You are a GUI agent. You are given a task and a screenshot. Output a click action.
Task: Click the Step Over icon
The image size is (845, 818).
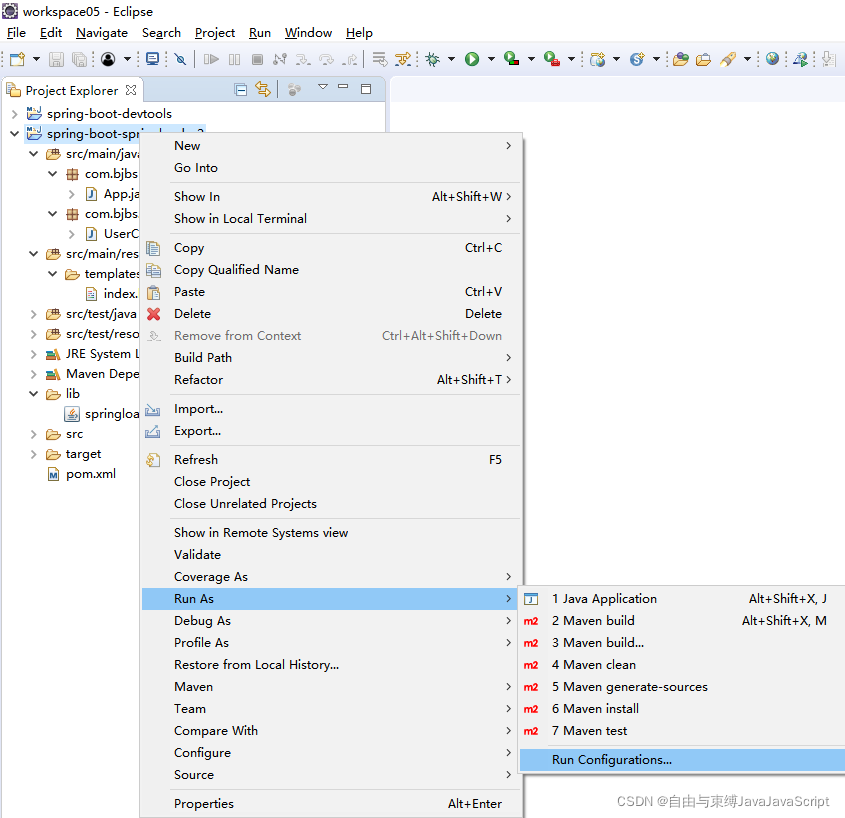pos(326,59)
